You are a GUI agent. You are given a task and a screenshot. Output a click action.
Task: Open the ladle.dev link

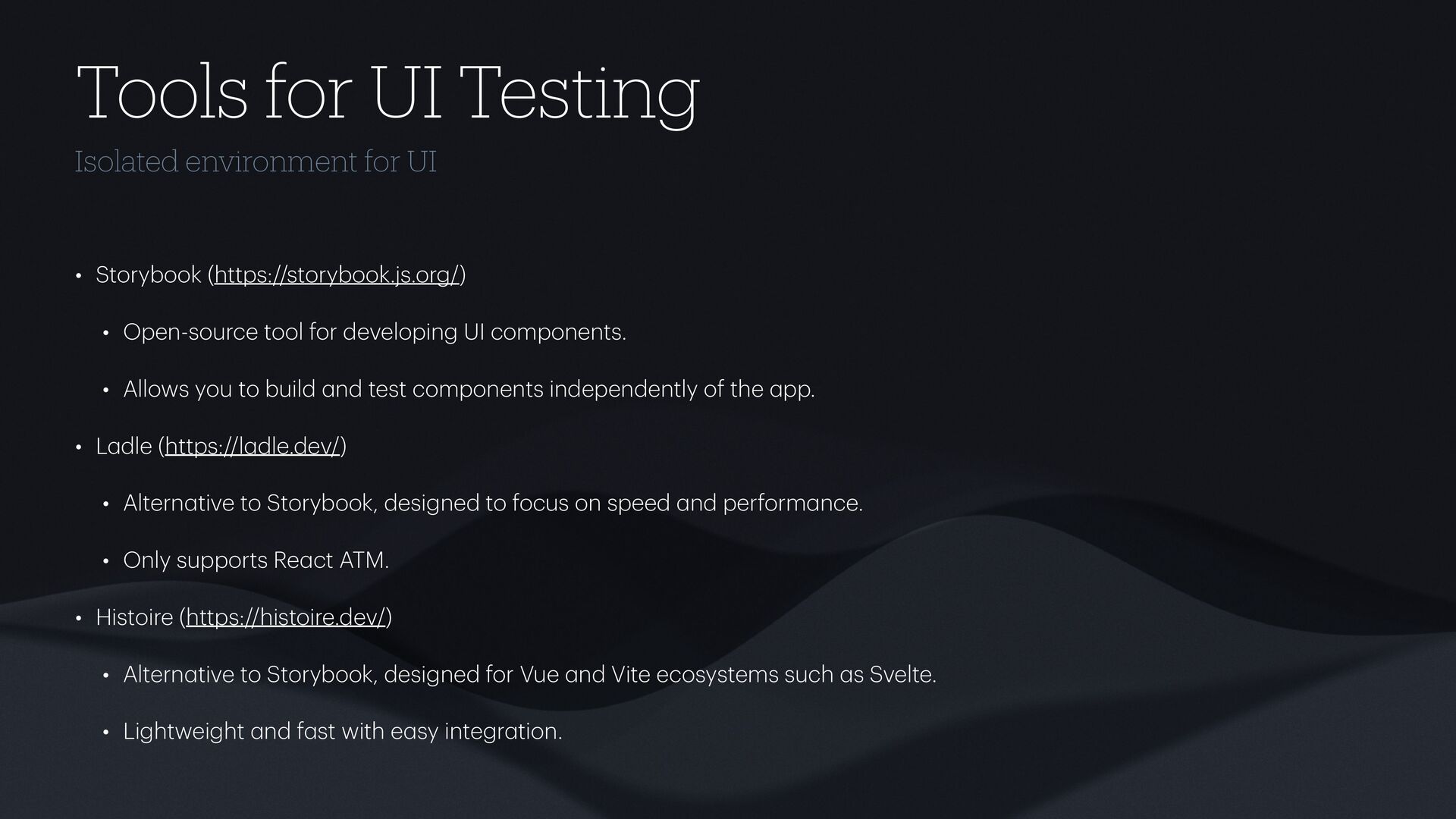(x=253, y=447)
